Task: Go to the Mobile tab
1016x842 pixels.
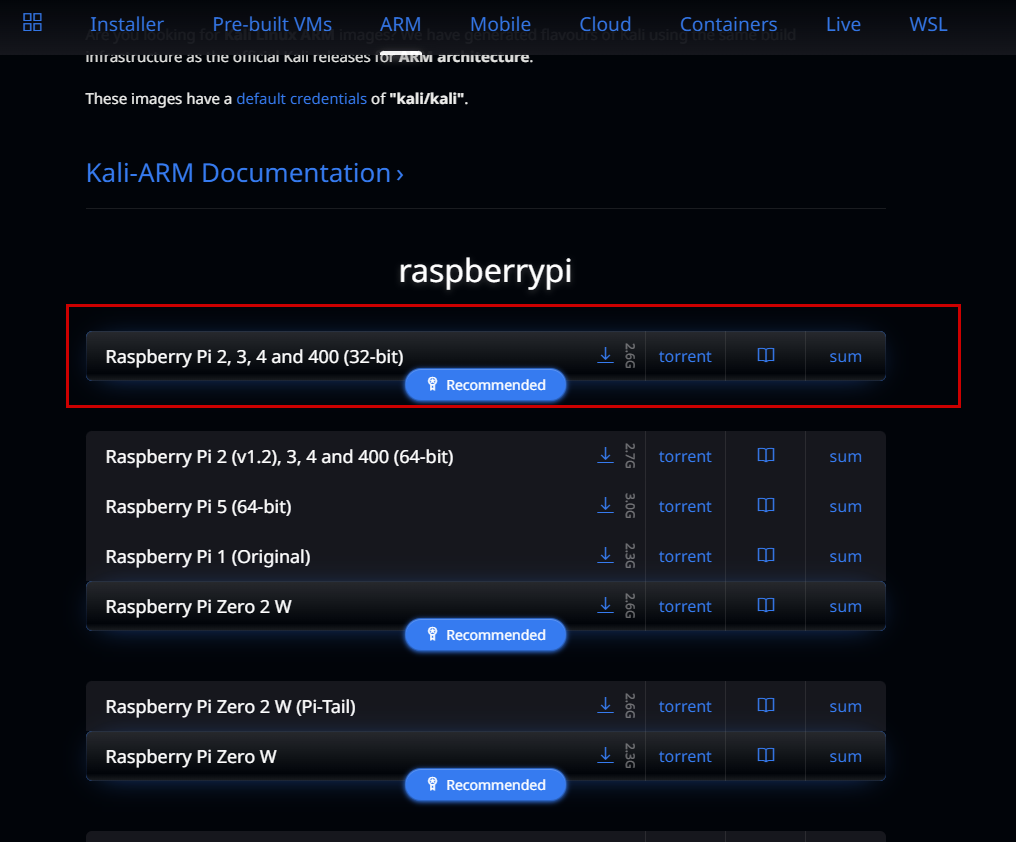Action: pyautogui.click(x=500, y=24)
